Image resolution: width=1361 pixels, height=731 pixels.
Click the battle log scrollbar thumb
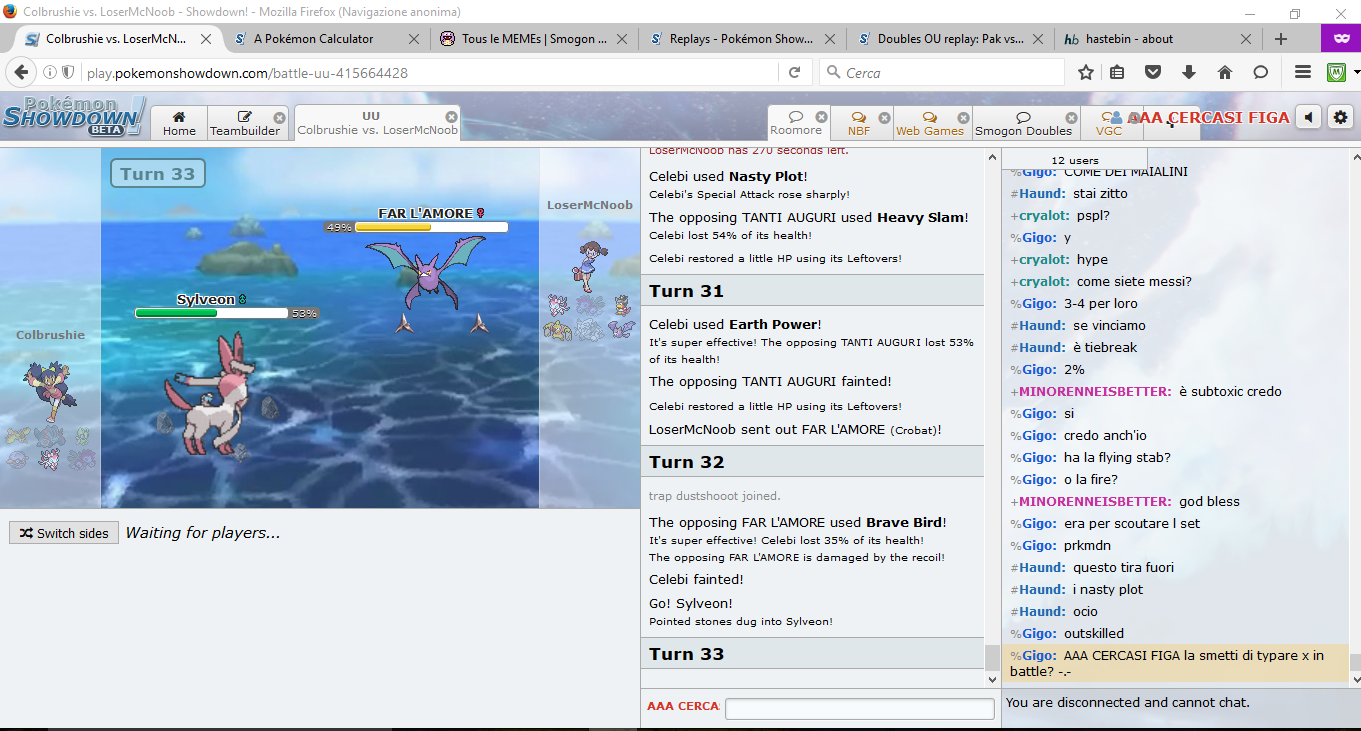(x=992, y=656)
